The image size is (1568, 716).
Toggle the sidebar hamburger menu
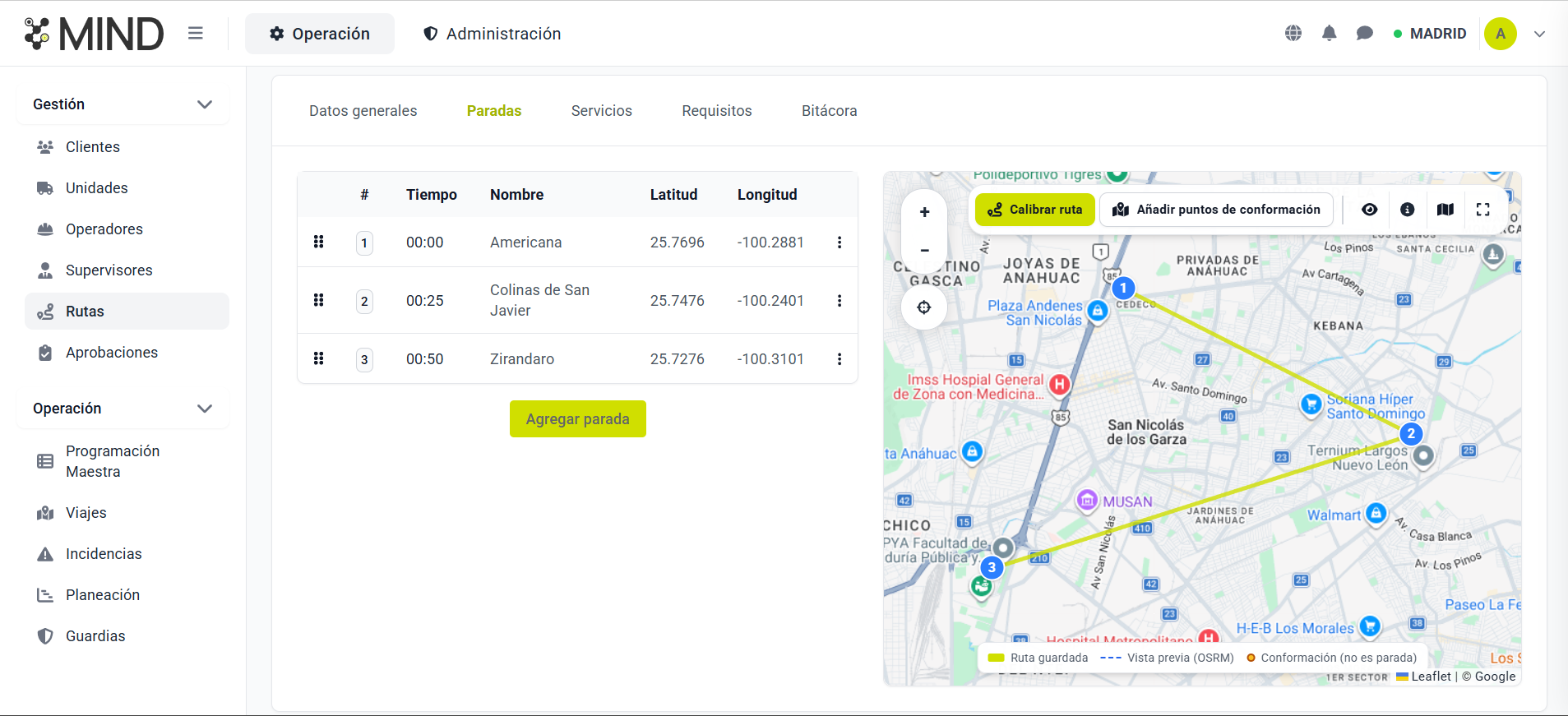[195, 34]
